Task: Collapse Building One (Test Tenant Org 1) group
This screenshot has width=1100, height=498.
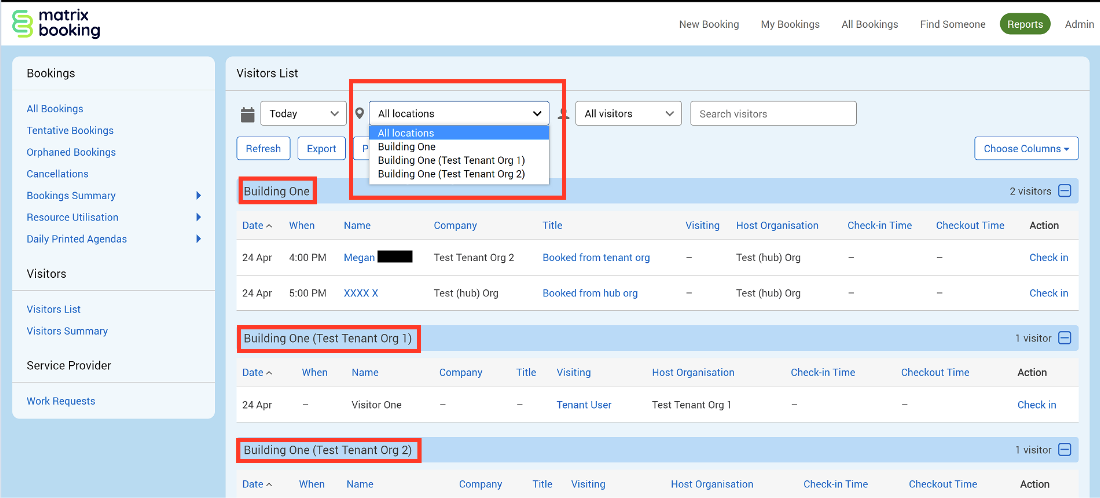Action: [1064, 338]
